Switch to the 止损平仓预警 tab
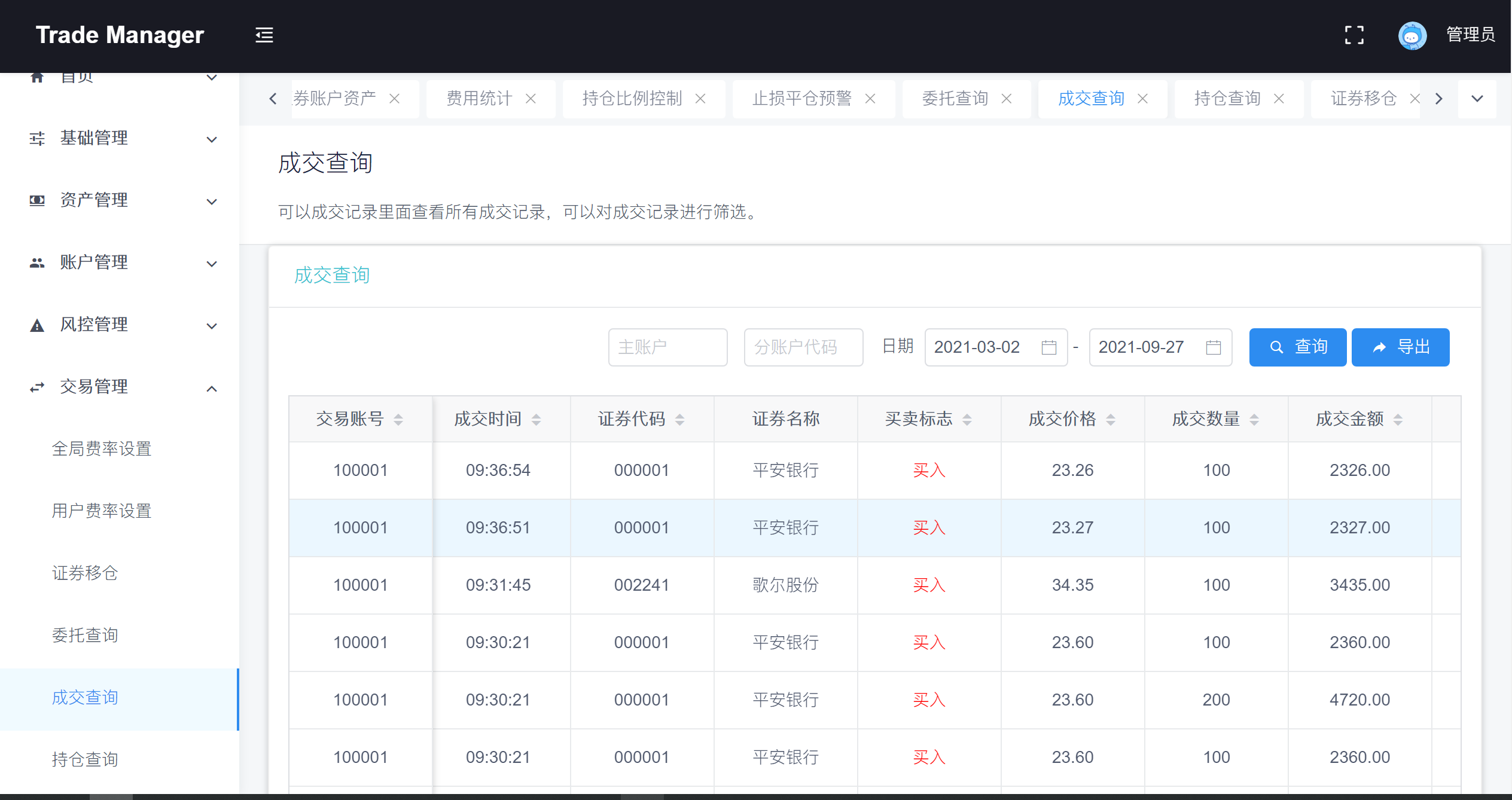Viewport: 1512px width, 800px height. tap(802, 99)
